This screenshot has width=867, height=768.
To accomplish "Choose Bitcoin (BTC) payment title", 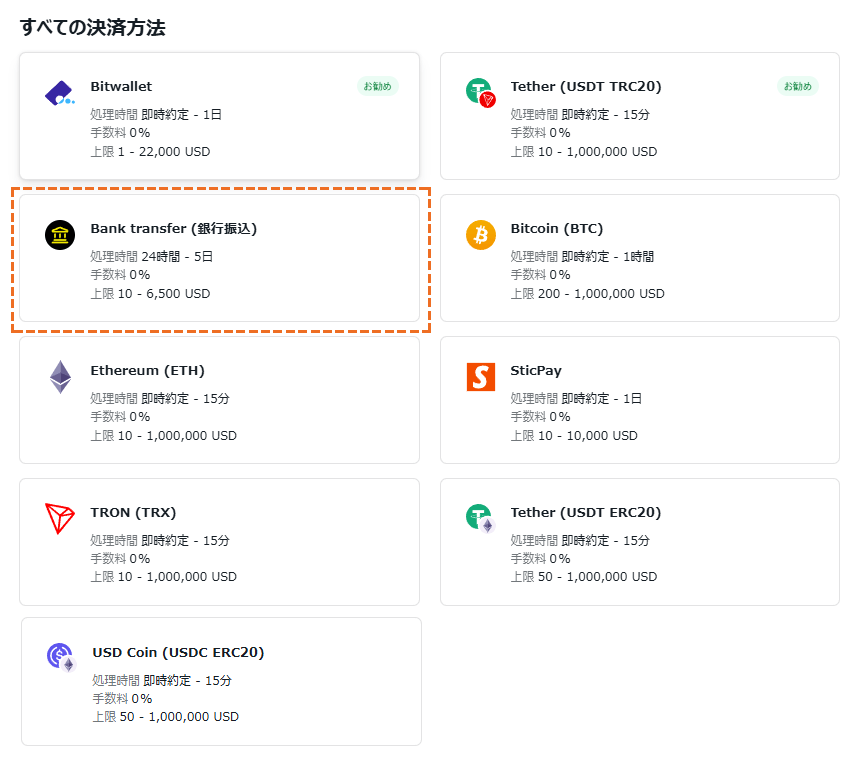I will (x=556, y=228).
